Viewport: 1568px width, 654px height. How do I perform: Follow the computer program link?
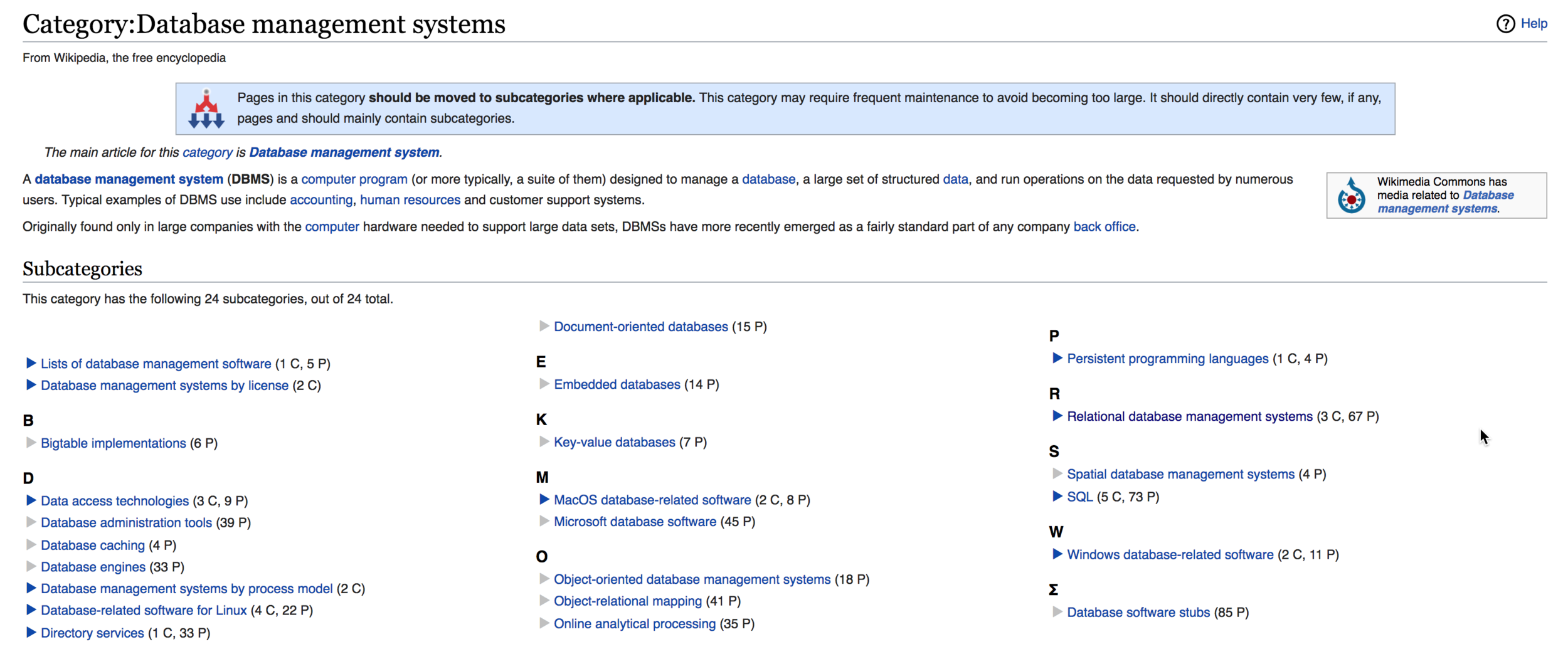(354, 179)
